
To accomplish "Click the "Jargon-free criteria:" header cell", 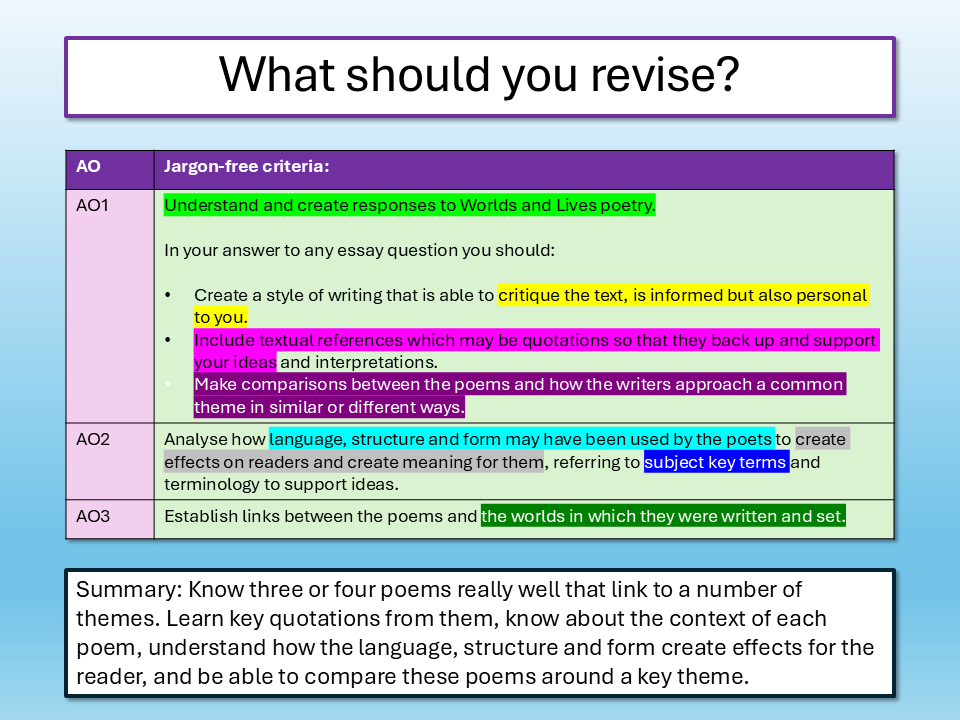I will click(247, 168).
